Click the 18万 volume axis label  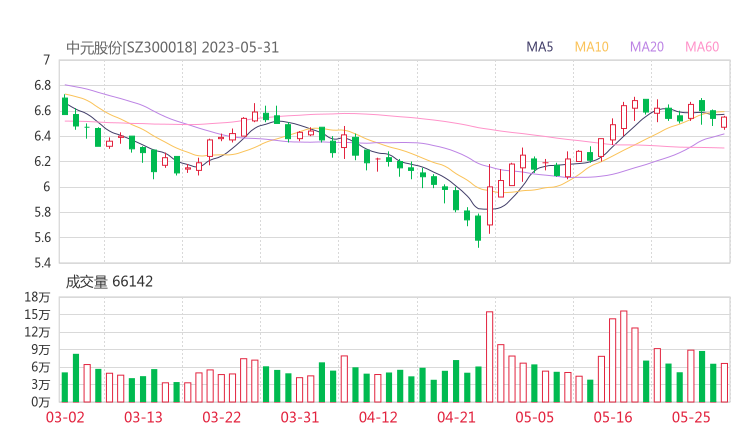click(37, 297)
